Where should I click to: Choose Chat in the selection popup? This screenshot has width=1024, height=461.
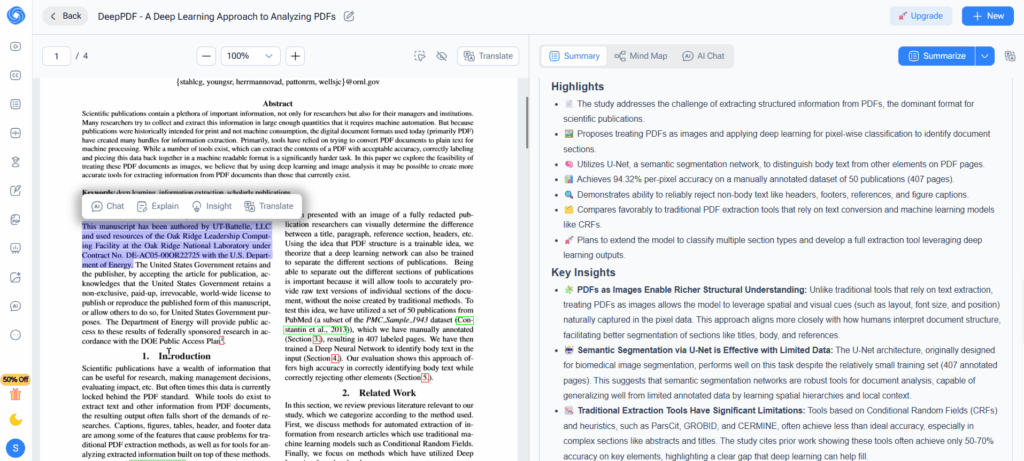pyautogui.click(x=108, y=206)
